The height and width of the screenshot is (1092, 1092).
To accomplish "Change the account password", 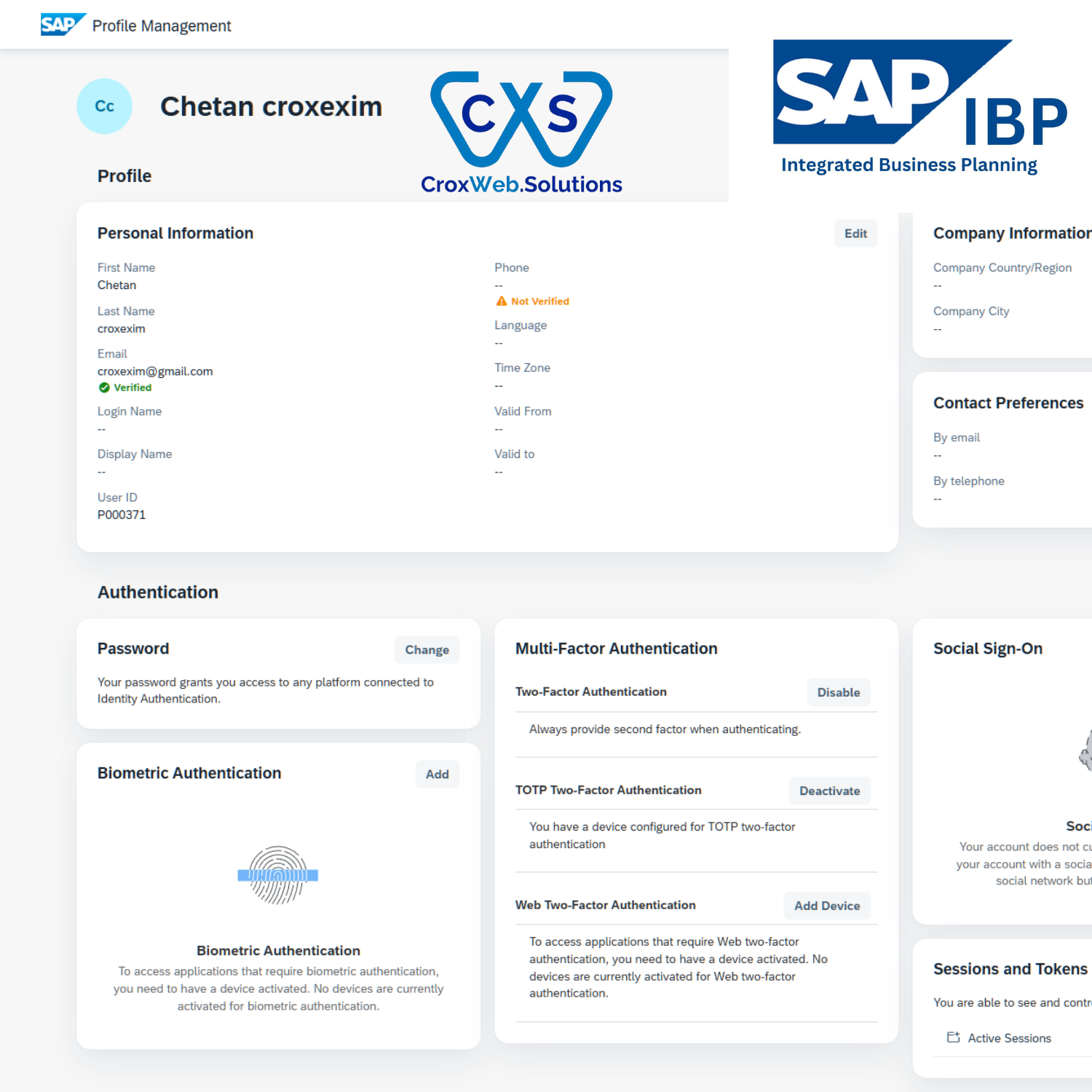I will (427, 649).
